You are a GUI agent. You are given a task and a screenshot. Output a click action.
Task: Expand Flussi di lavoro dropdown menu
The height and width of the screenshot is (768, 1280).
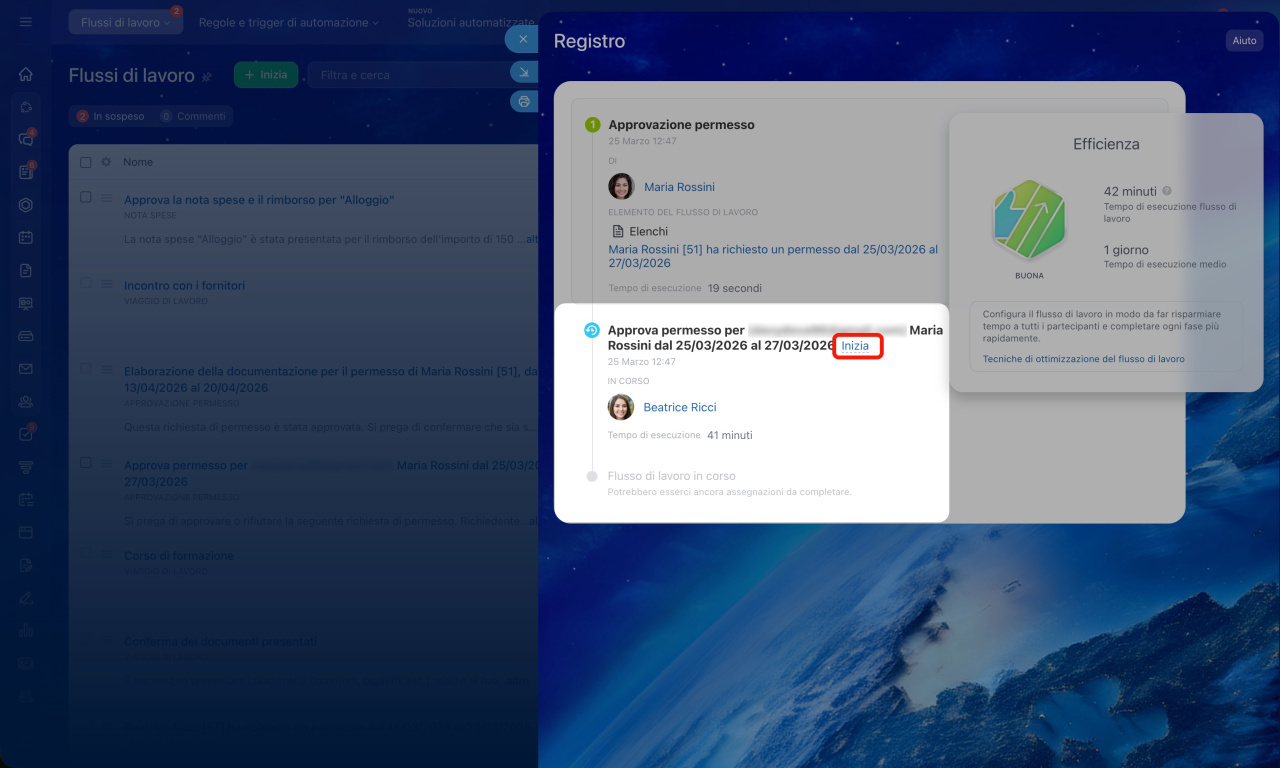(x=125, y=22)
